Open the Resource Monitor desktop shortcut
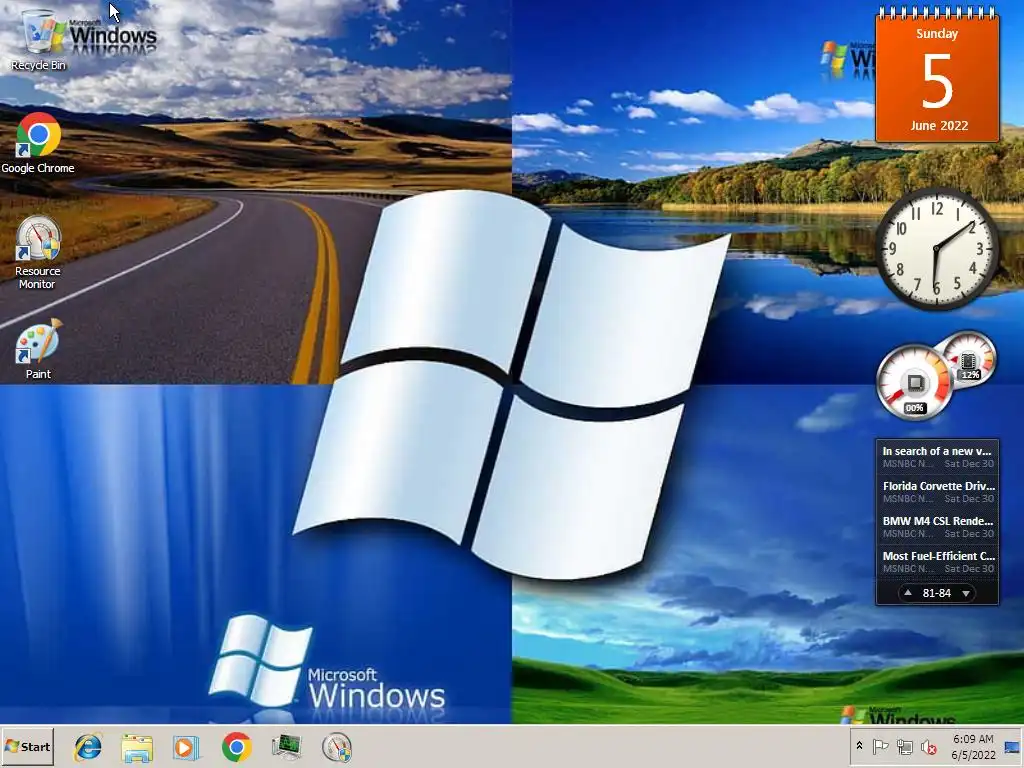This screenshot has height=768, width=1024. coord(38,252)
